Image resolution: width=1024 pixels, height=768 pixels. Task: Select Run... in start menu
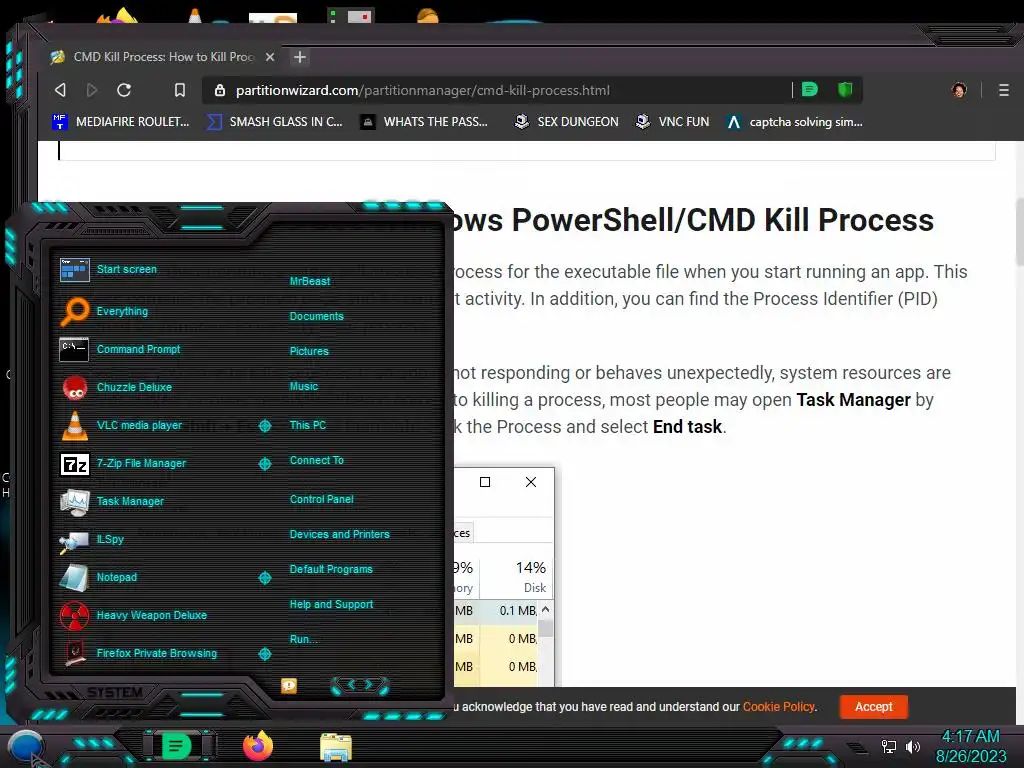tap(303, 639)
